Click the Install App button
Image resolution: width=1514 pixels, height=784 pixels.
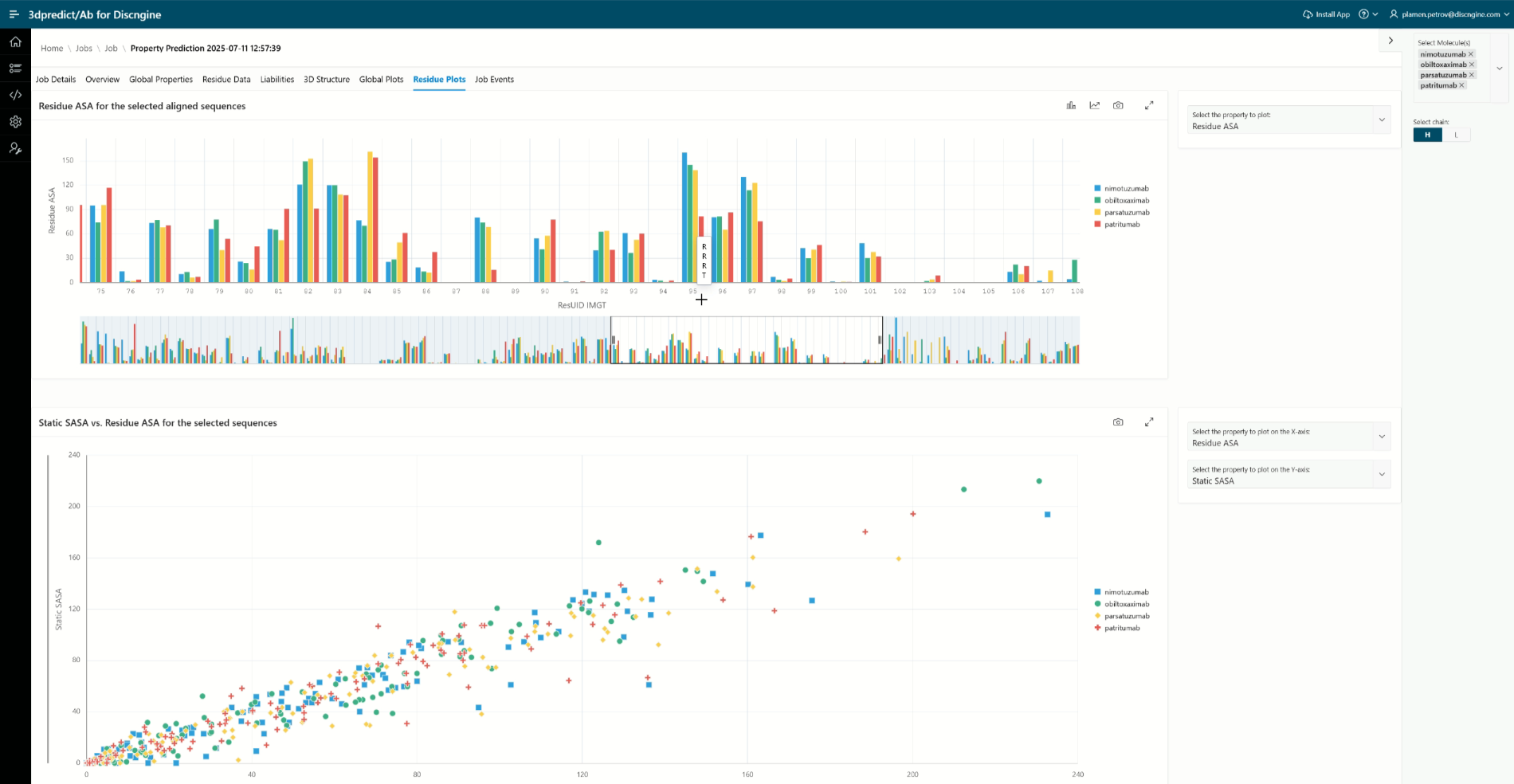(1327, 14)
